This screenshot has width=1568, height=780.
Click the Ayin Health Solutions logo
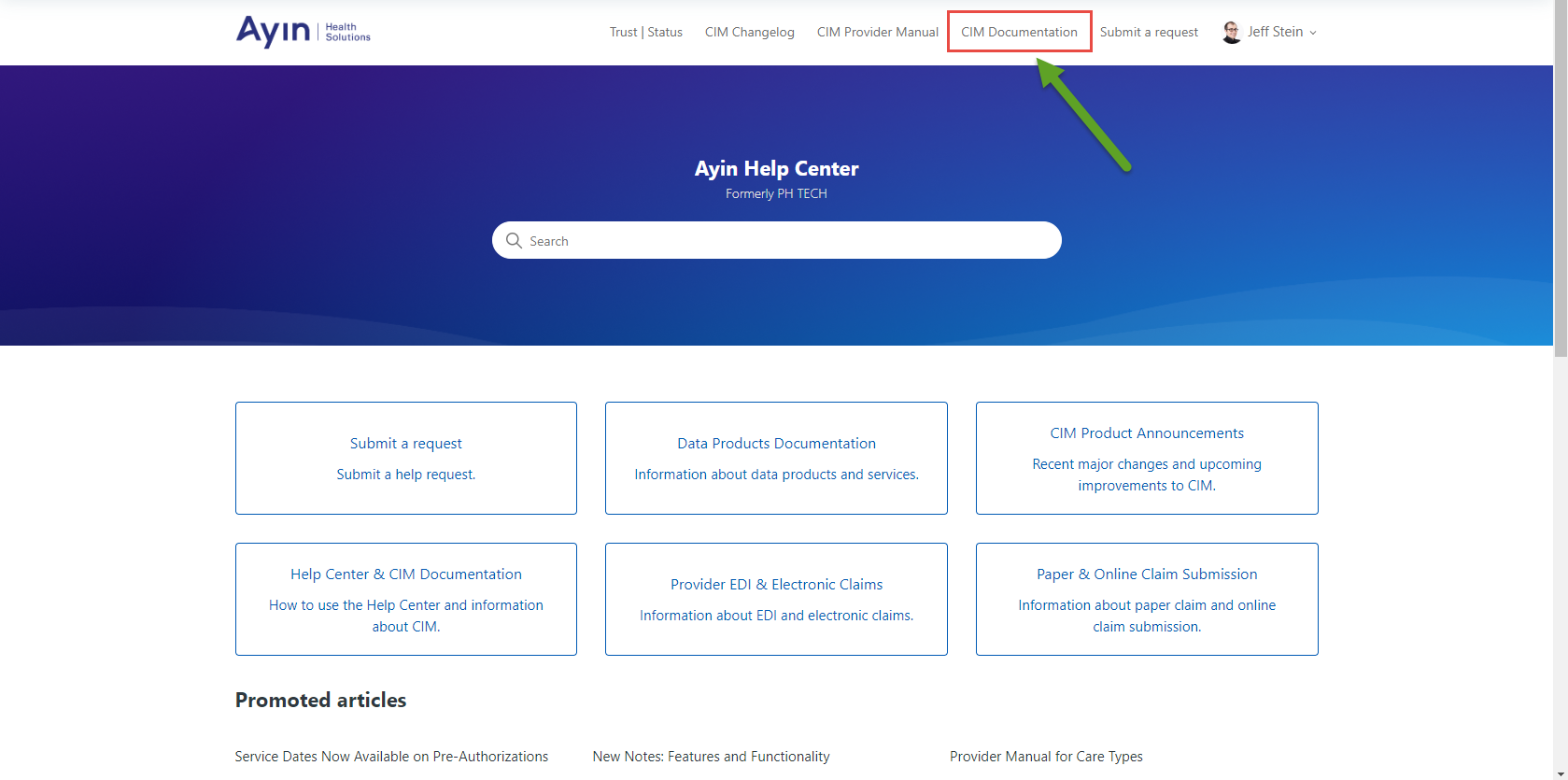(x=303, y=32)
